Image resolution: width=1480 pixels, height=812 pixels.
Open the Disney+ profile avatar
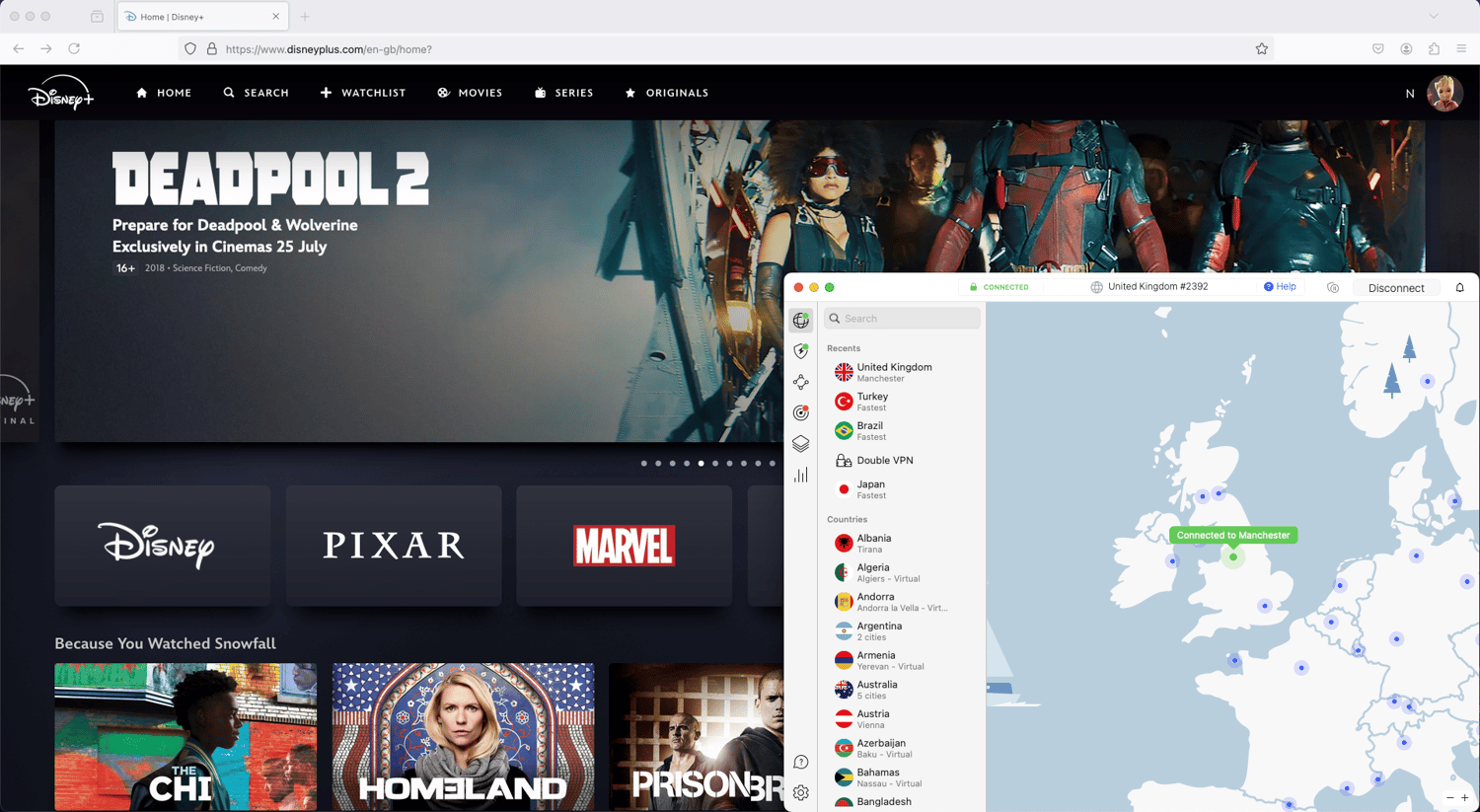pos(1444,93)
